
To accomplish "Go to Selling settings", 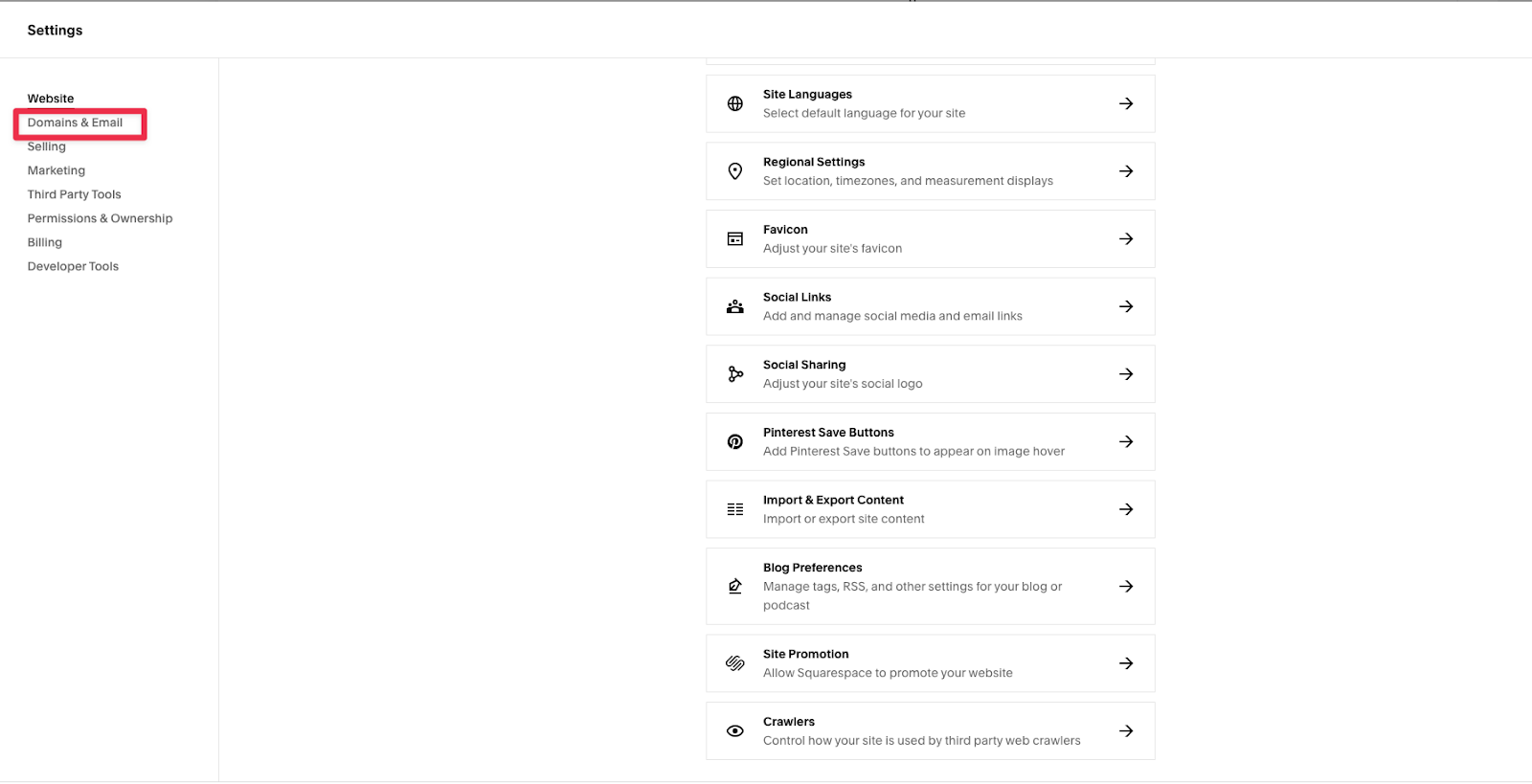I will point(46,146).
